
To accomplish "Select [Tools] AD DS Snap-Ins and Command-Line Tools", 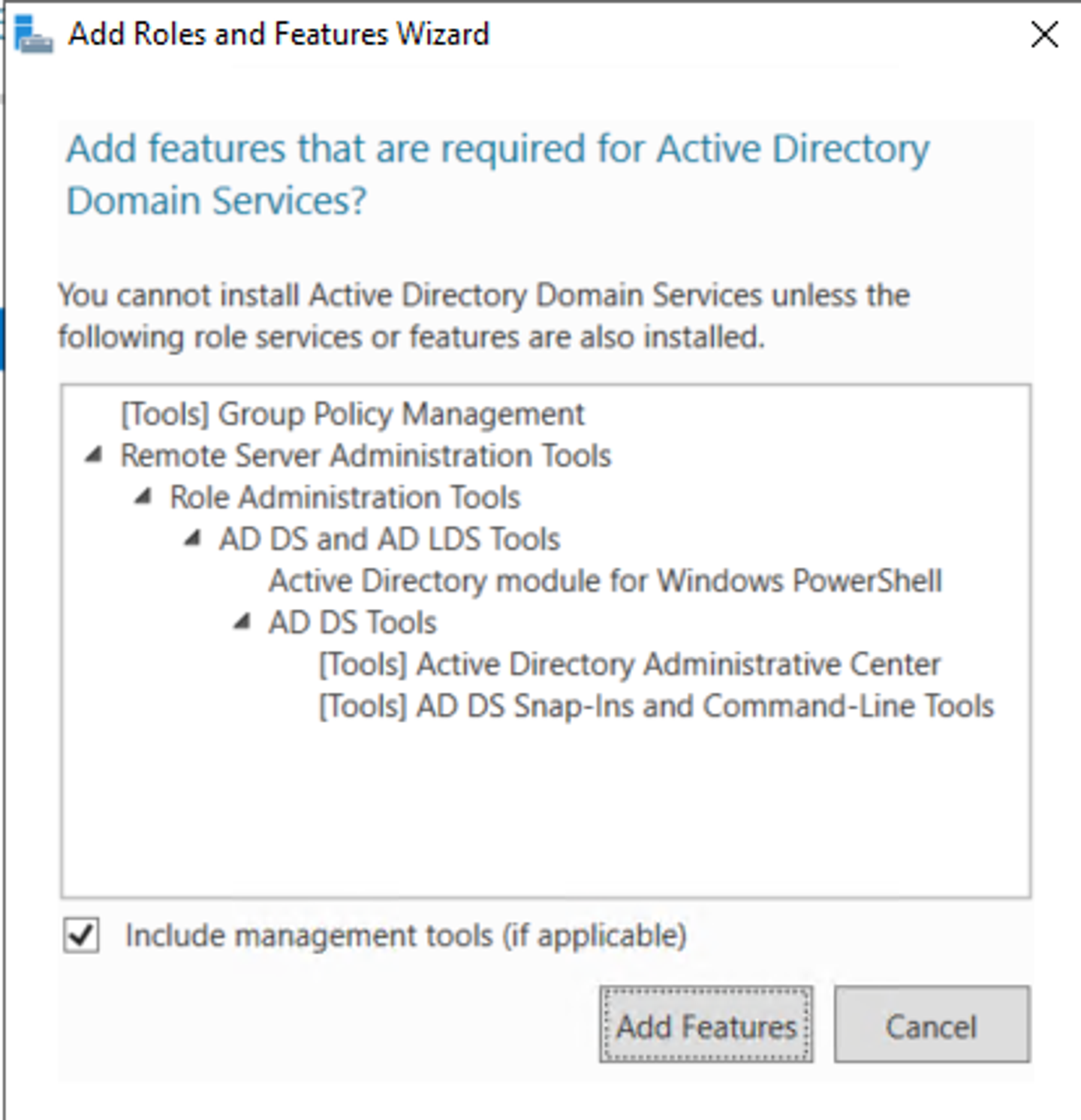I will (656, 706).
